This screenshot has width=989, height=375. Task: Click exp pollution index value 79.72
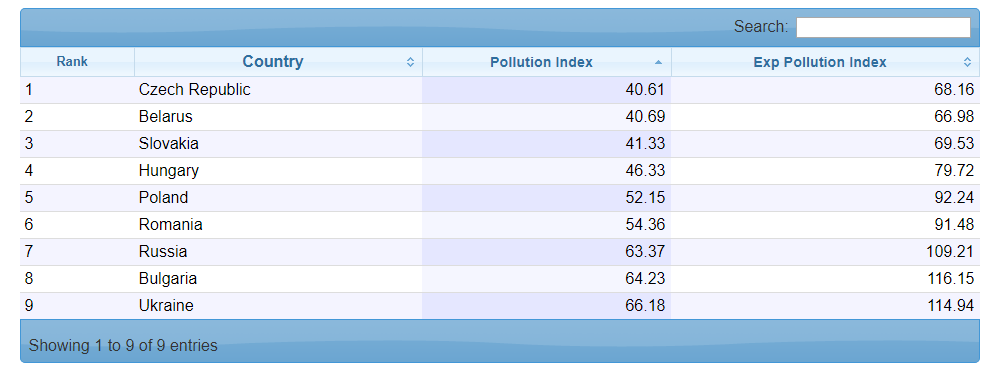tap(954, 171)
